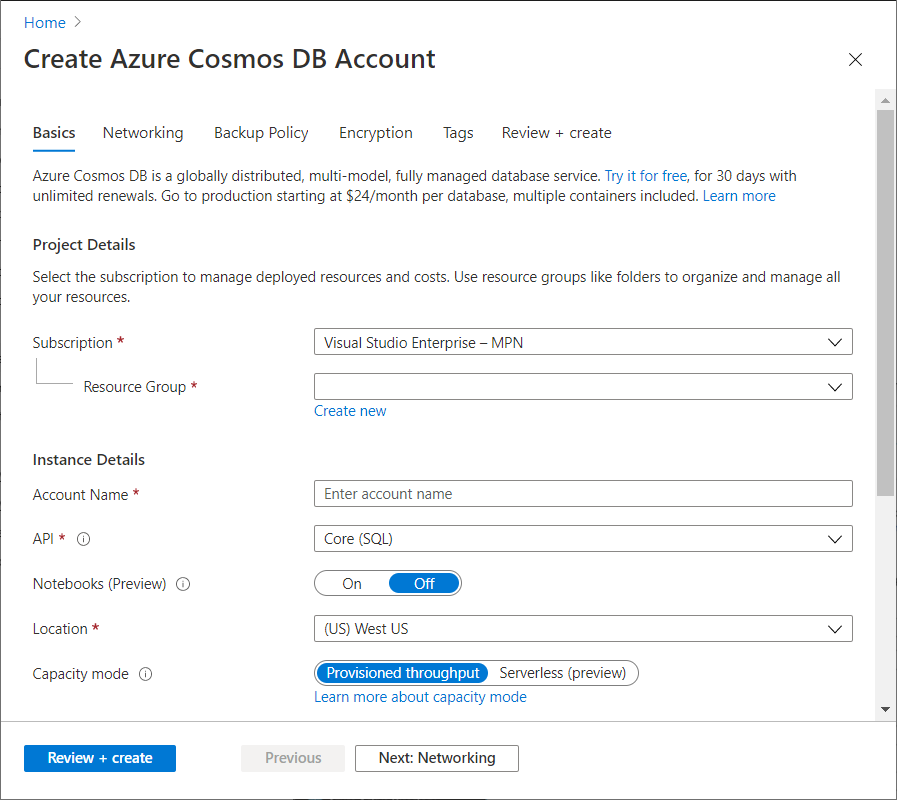Image resolution: width=897 pixels, height=800 pixels.
Task: Open the API dropdown showing Core (SQL)
Action: point(583,539)
